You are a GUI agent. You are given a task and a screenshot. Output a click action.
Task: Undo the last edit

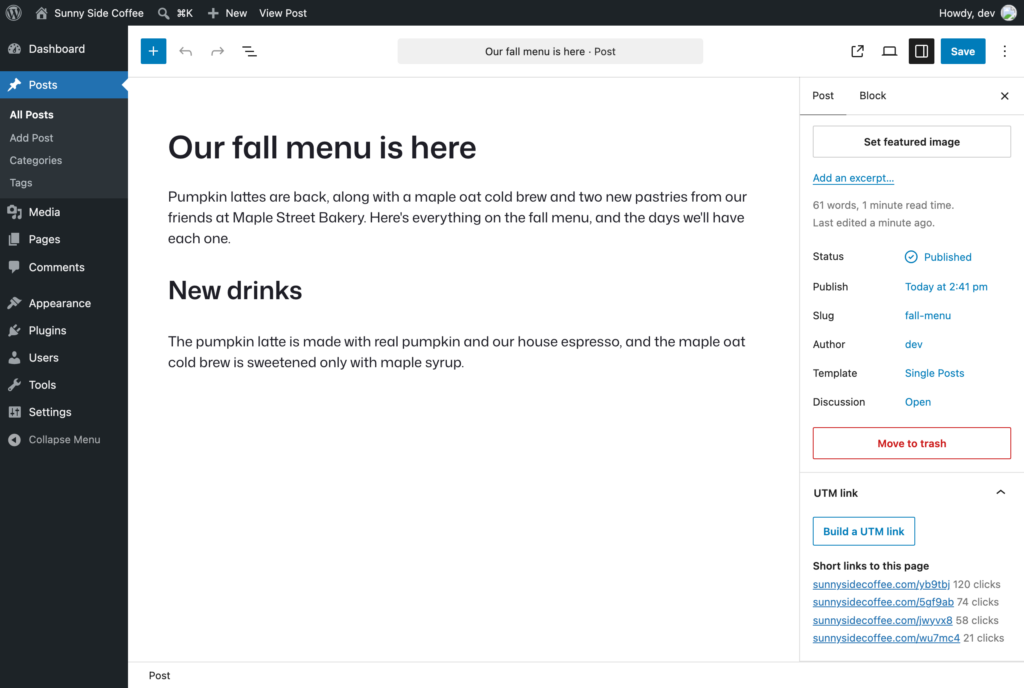click(x=185, y=52)
